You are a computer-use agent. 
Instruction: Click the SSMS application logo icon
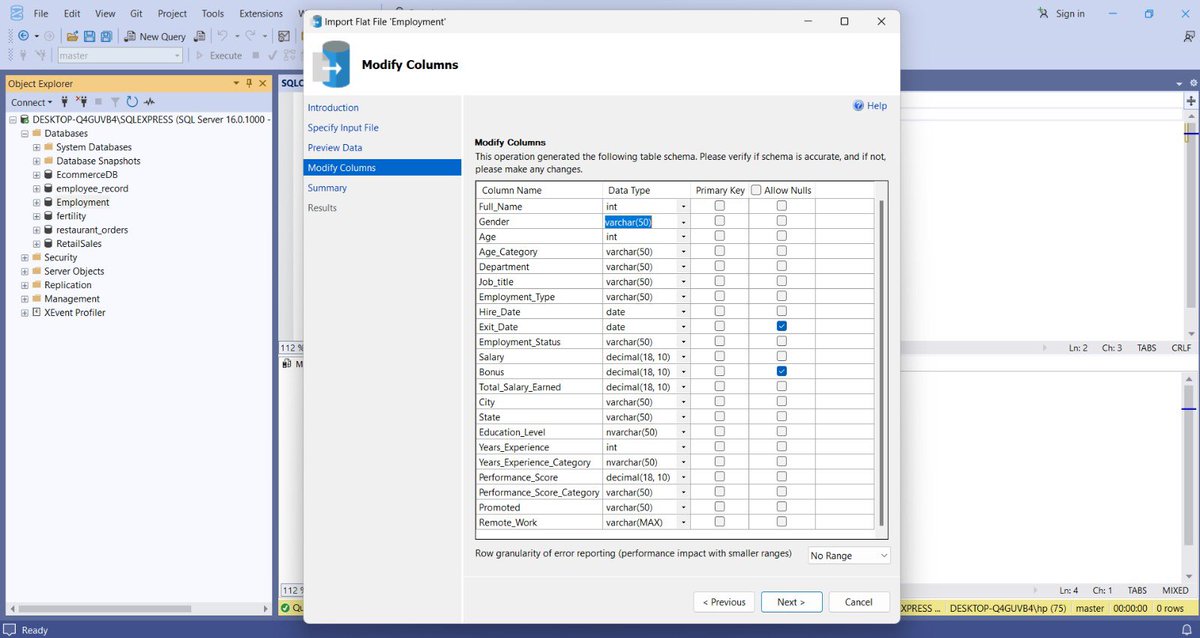click(x=15, y=13)
